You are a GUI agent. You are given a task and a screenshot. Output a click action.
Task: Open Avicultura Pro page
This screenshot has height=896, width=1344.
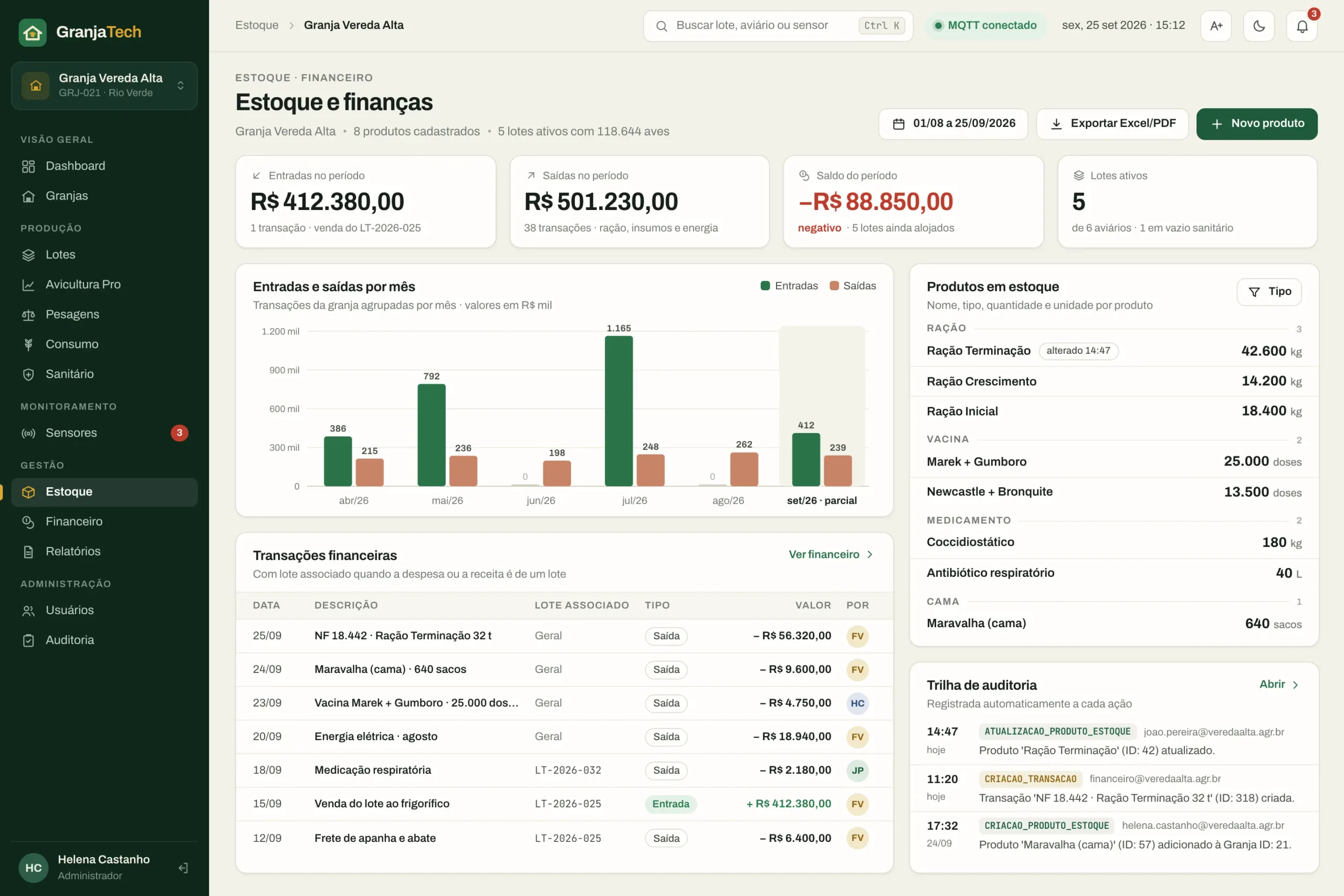tap(104, 284)
